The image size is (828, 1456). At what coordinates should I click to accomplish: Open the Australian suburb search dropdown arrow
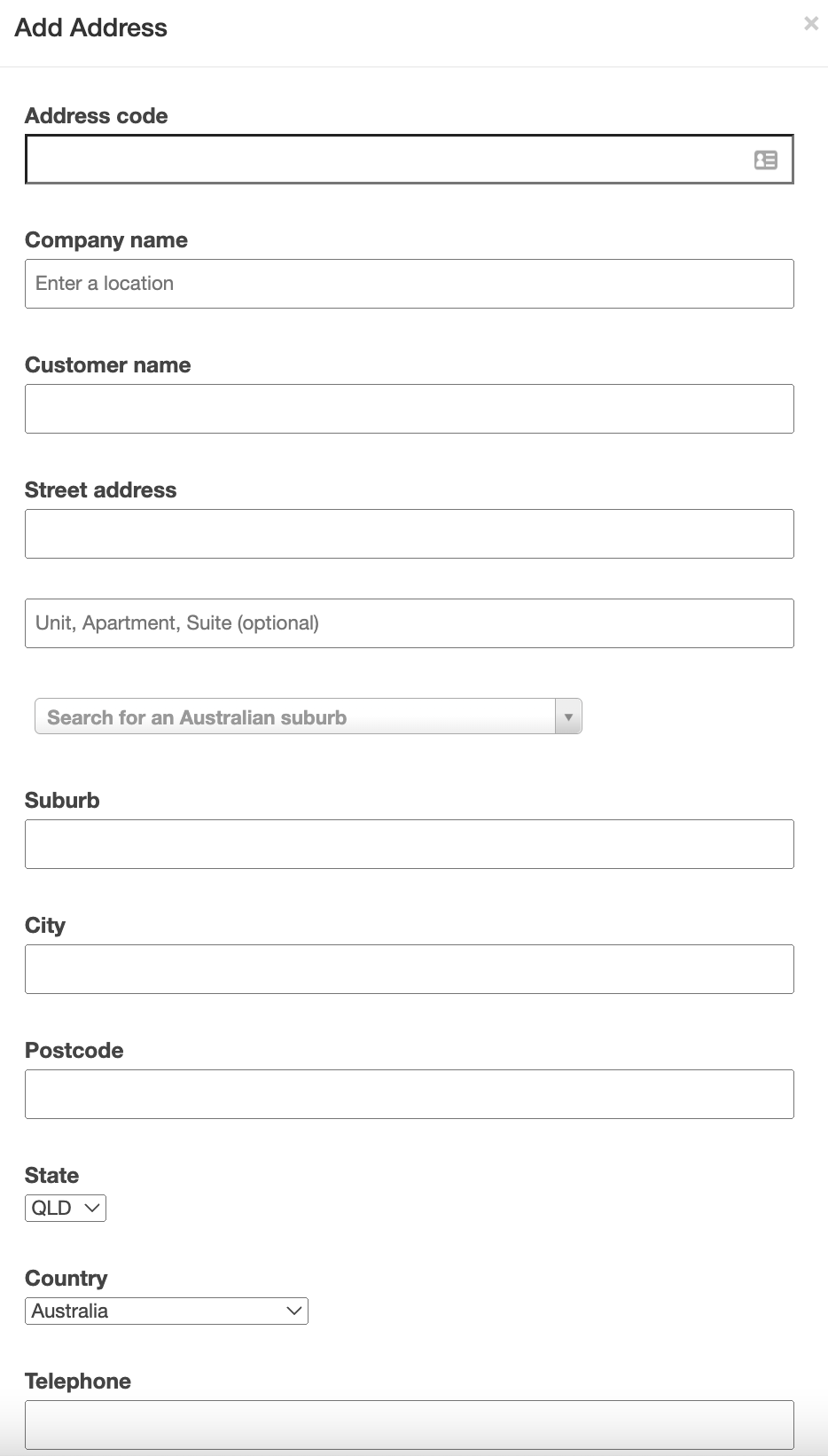click(568, 716)
